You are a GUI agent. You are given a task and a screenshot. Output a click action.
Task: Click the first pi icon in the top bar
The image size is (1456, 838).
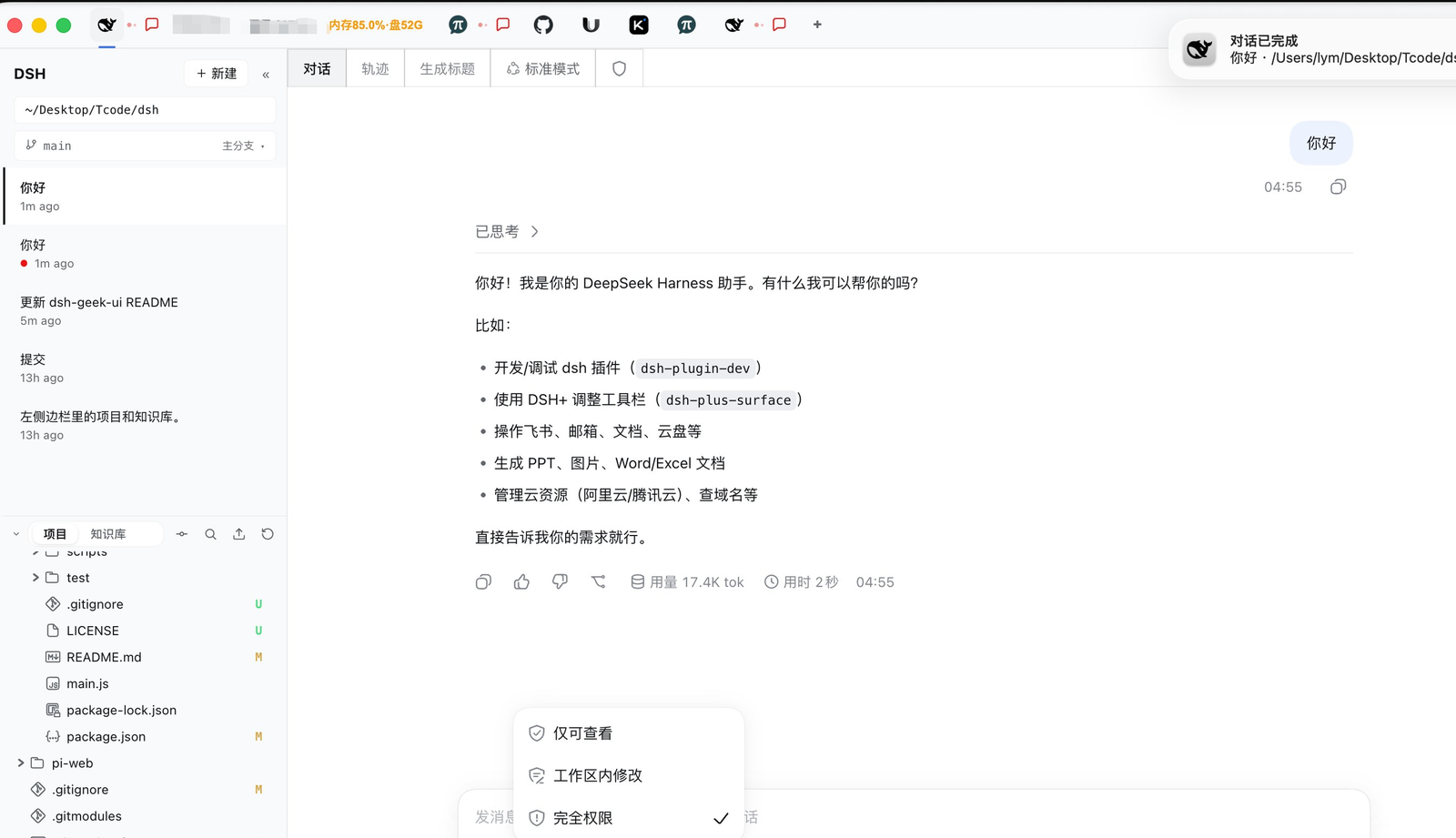(x=458, y=25)
